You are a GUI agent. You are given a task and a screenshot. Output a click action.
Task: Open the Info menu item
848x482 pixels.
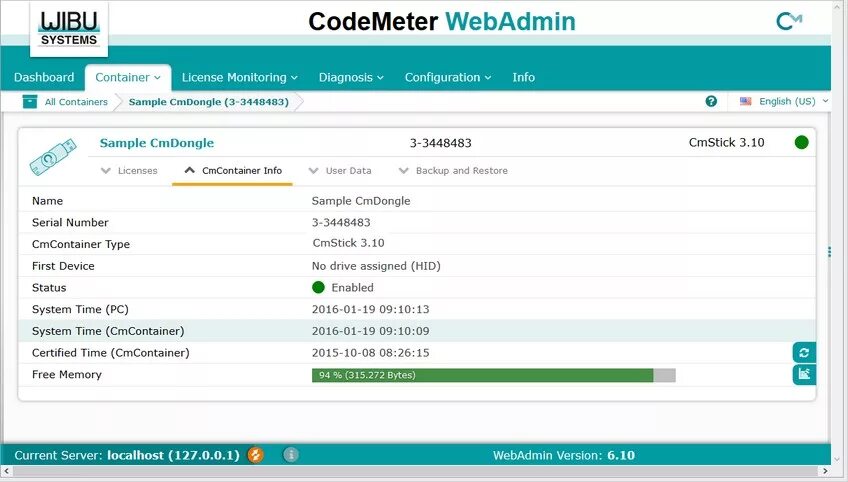(x=524, y=77)
